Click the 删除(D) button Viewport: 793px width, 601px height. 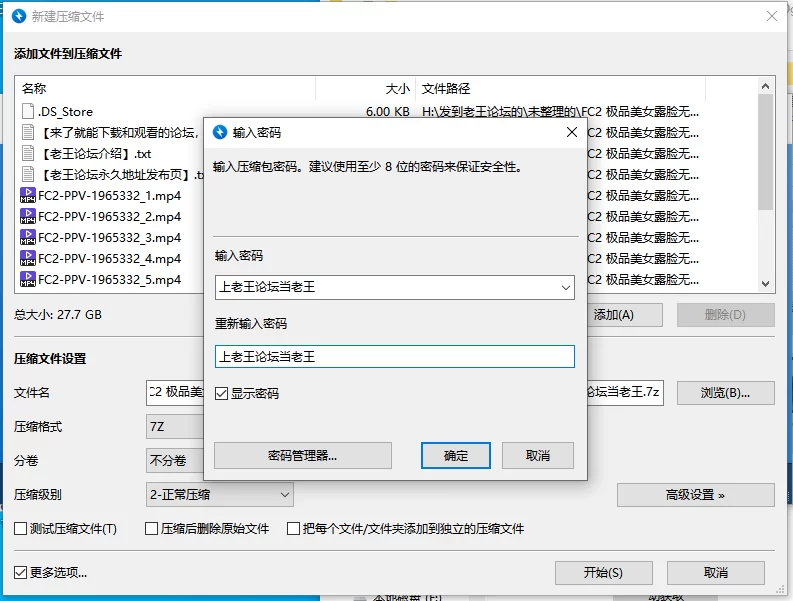726,315
